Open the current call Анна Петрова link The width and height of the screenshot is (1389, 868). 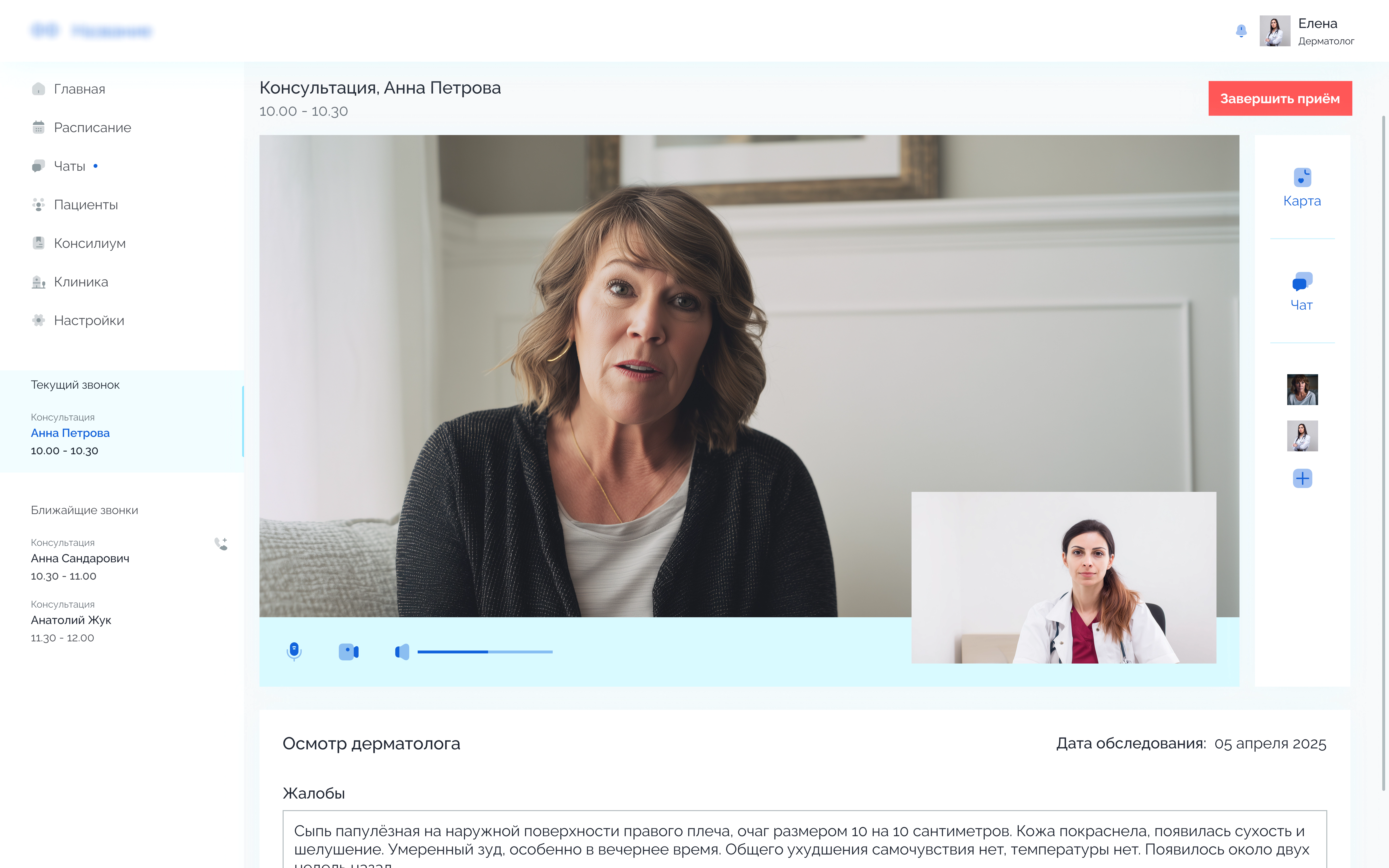point(70,433)
